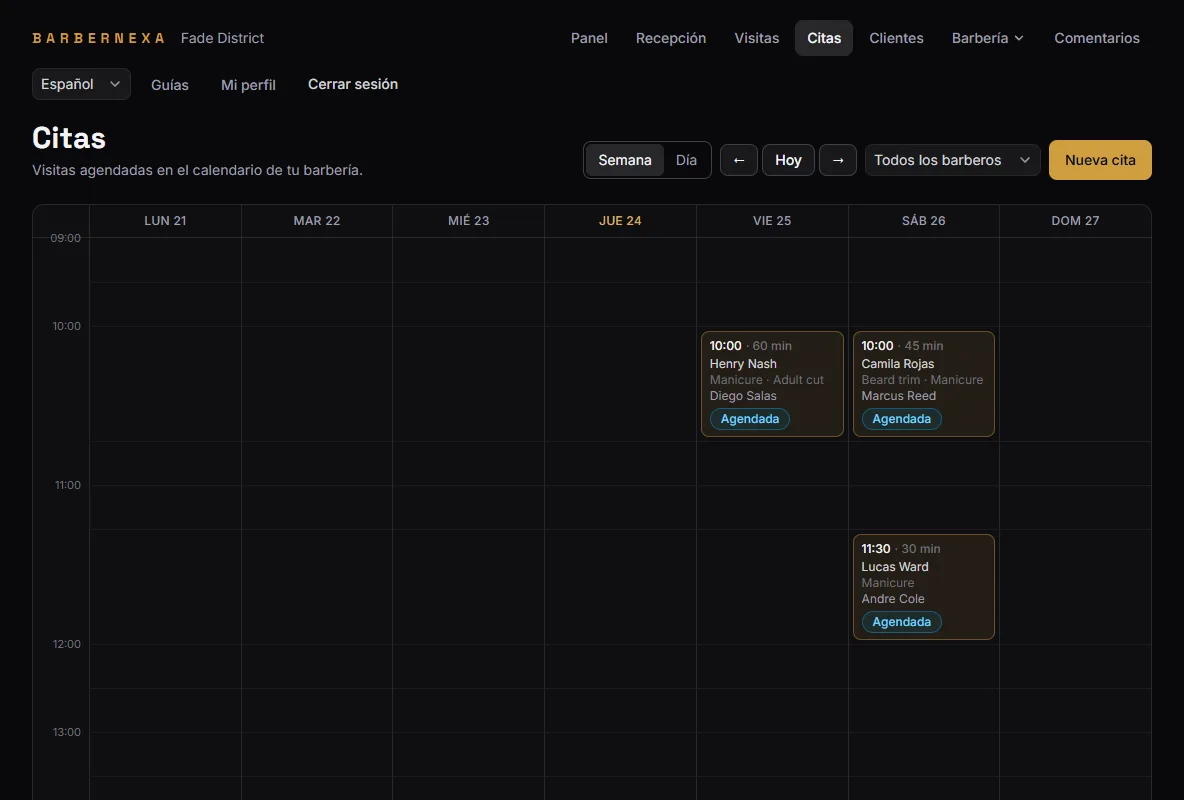The height and width of the screenshot is (800, 1184).
Task: Click barber name Marcus Reed
Action: (x=899, y=396)
